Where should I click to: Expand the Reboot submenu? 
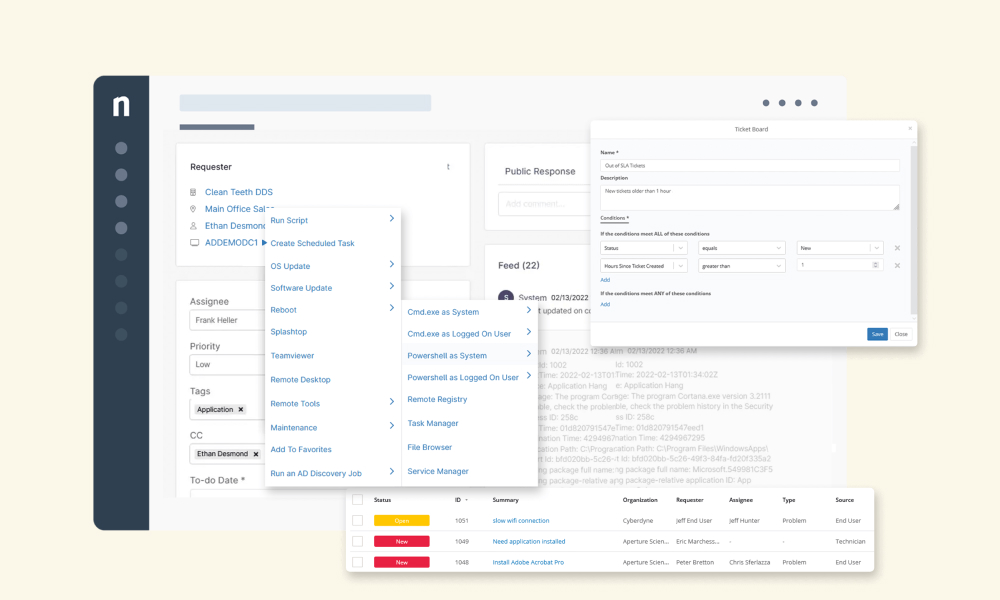point(392,308)
